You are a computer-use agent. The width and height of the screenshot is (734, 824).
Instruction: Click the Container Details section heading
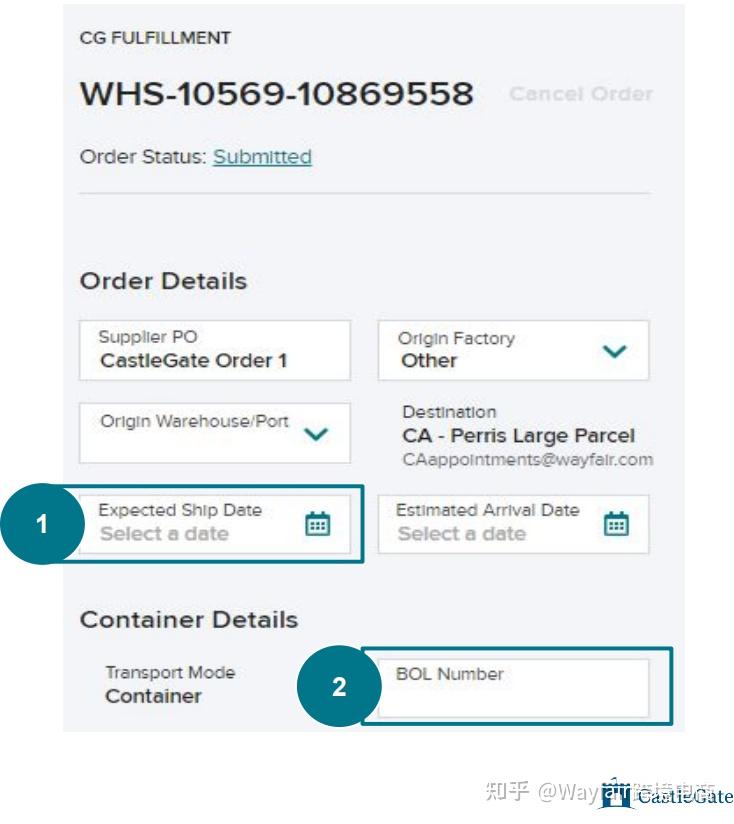point(188,620)
